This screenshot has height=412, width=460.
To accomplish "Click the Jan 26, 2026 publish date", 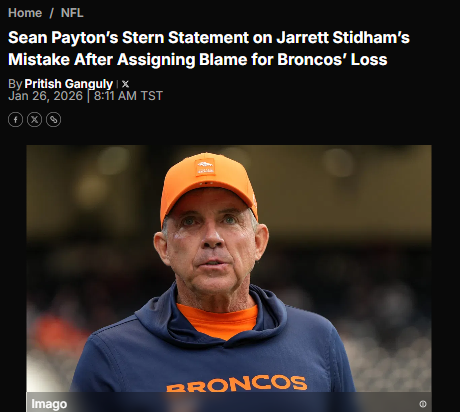I will coord(45,96).
